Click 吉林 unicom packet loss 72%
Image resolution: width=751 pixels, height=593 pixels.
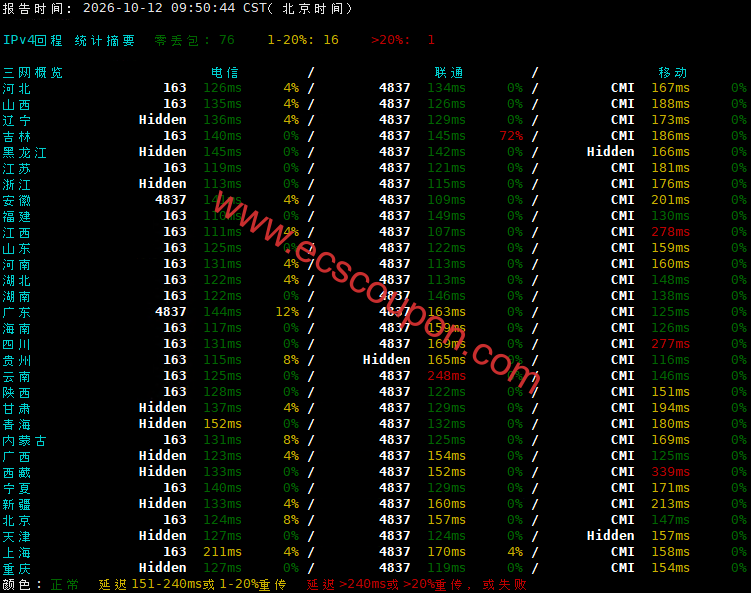coord(511,136)
